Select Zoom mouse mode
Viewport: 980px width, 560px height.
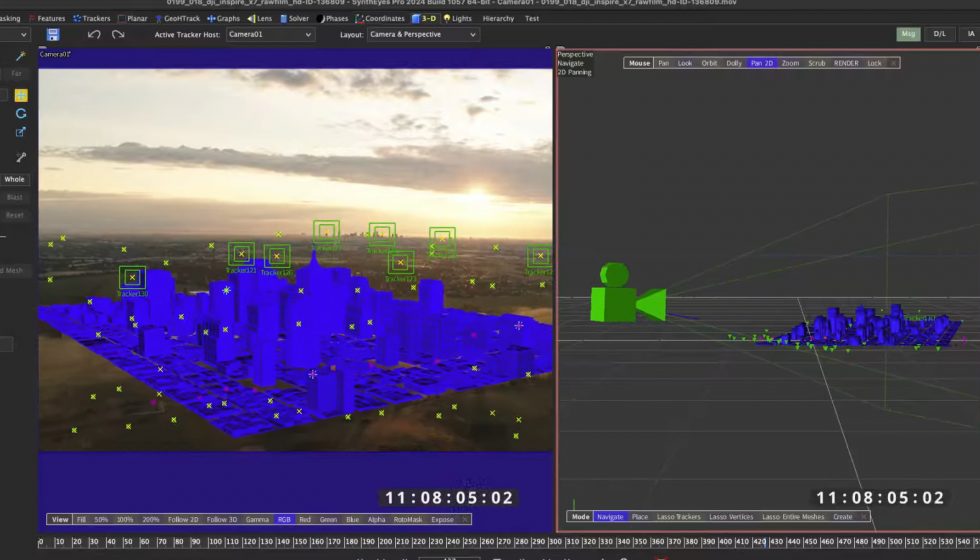click(x=790, y=63)
